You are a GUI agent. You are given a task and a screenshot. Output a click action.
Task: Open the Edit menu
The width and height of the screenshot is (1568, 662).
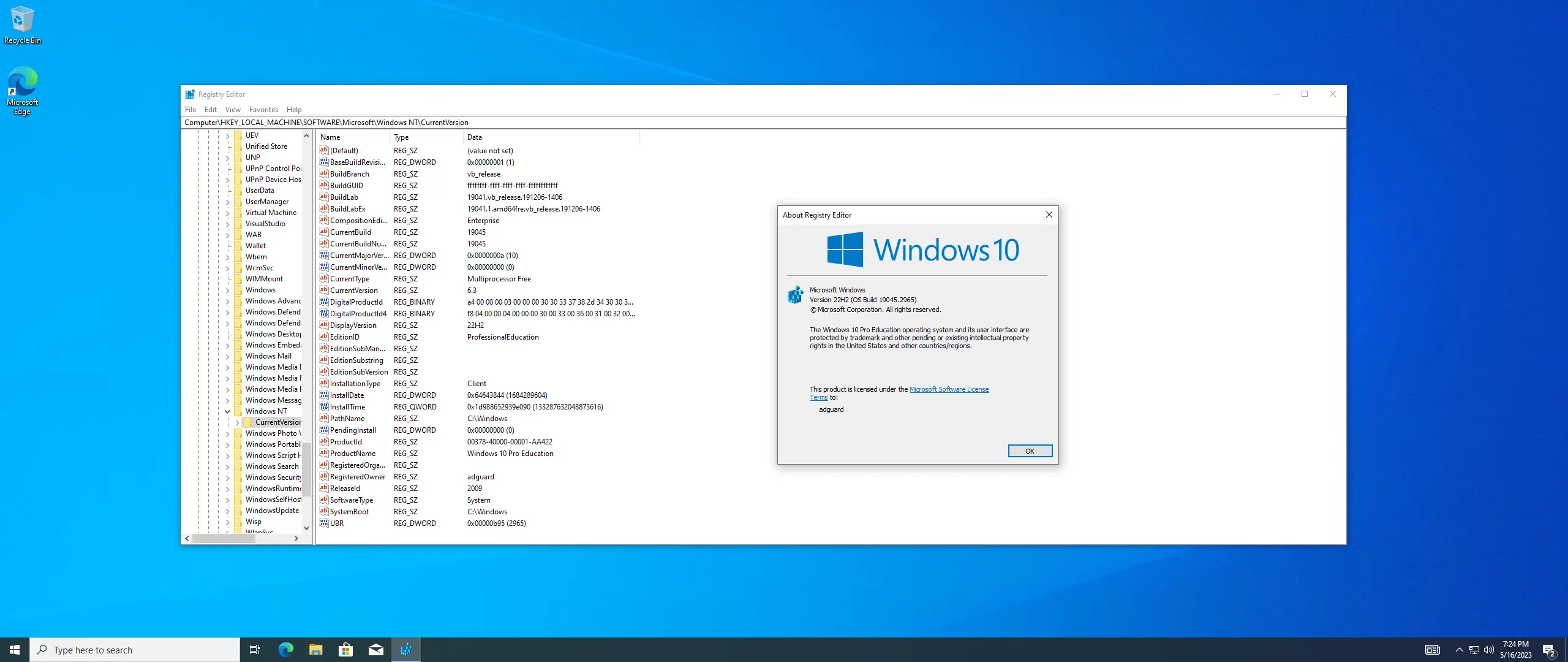(210, 110)
